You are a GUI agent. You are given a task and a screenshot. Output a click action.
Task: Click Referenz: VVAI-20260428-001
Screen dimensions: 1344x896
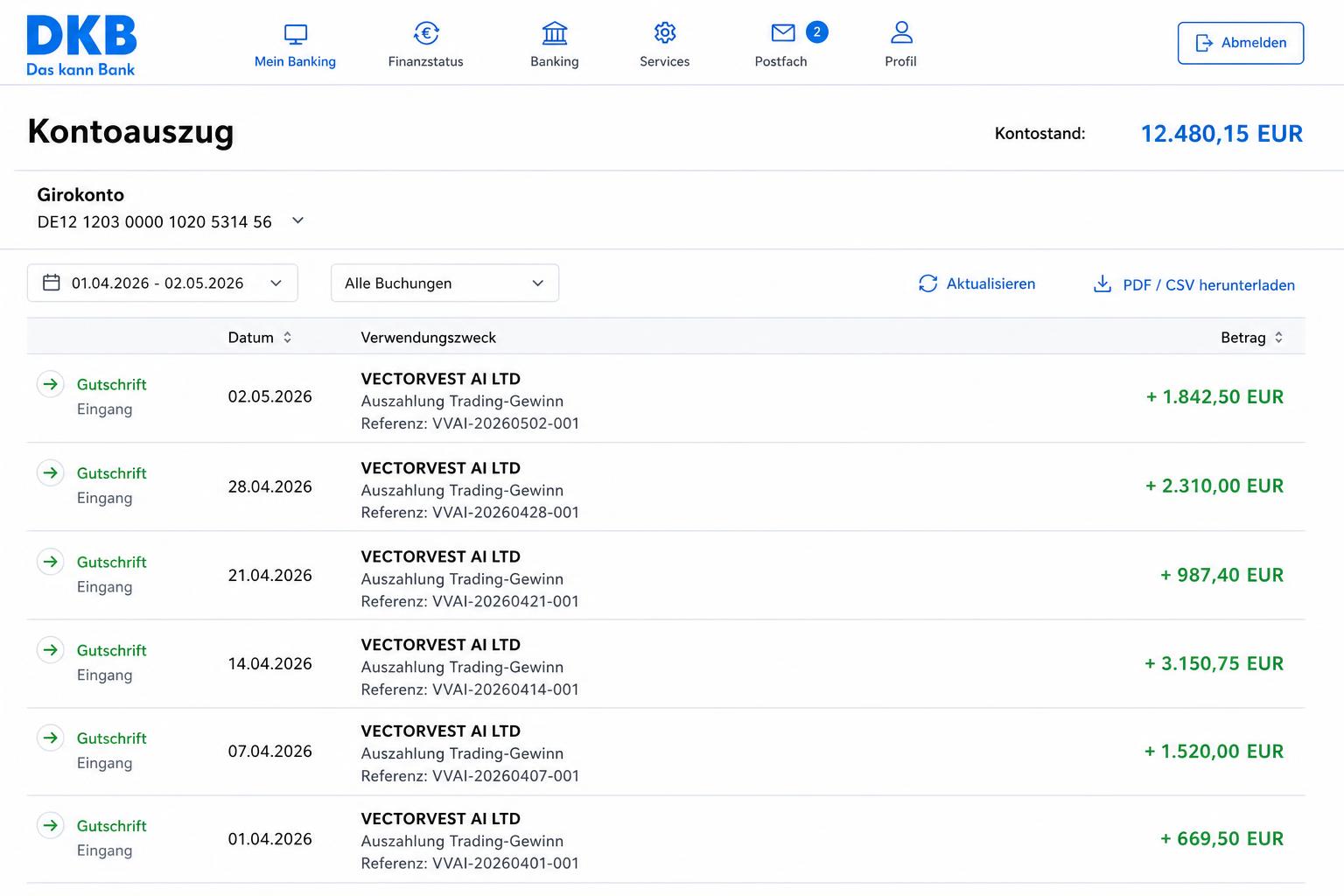tap(470, 513)
